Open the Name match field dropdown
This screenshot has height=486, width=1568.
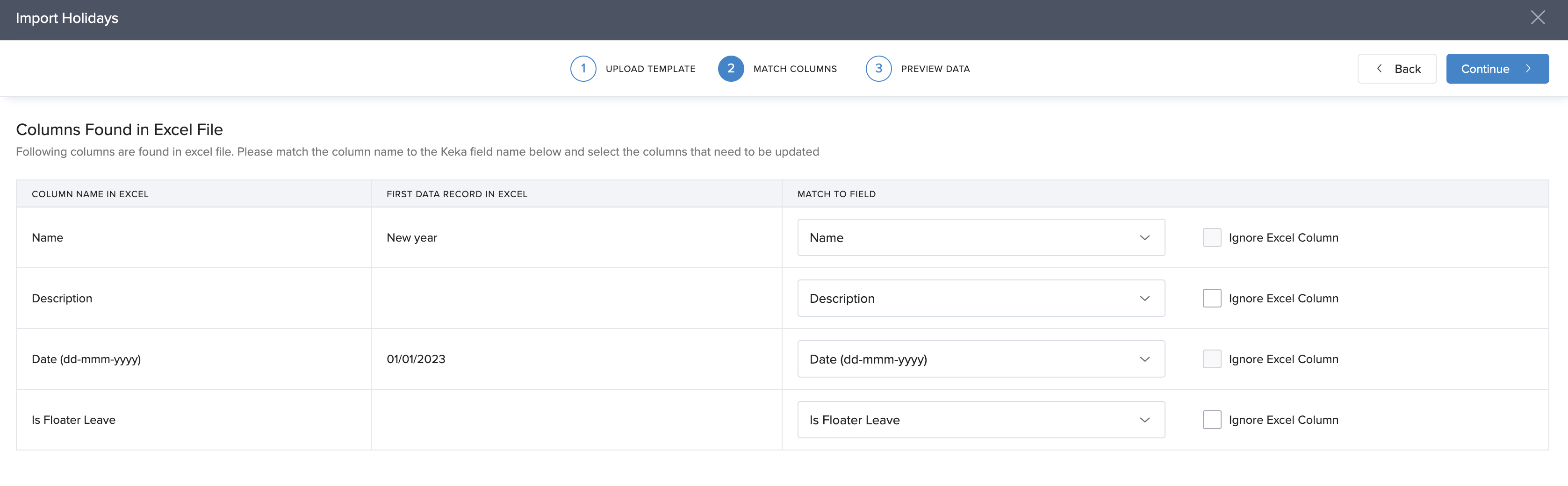(980, 238)
